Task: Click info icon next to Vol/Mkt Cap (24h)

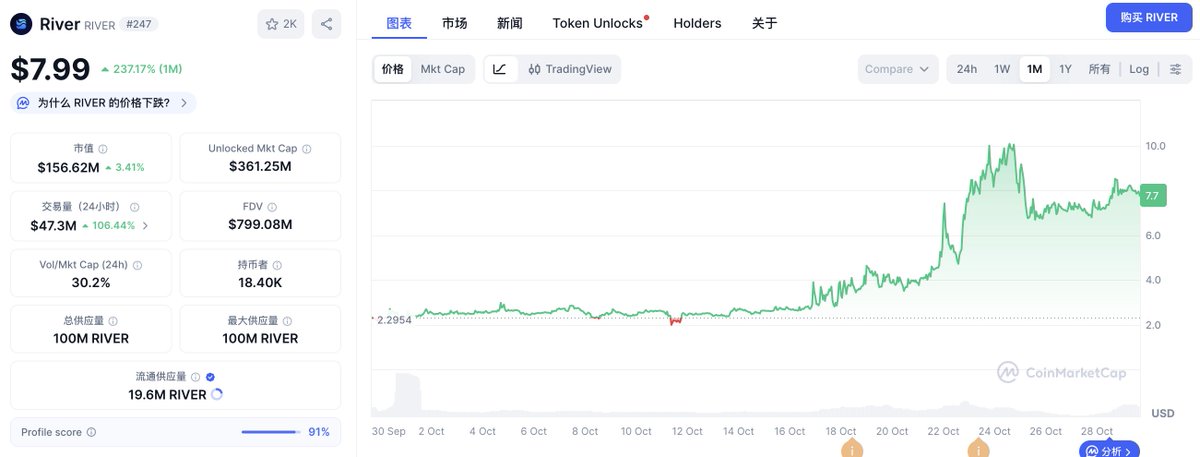Action: [x=138, y=265]
